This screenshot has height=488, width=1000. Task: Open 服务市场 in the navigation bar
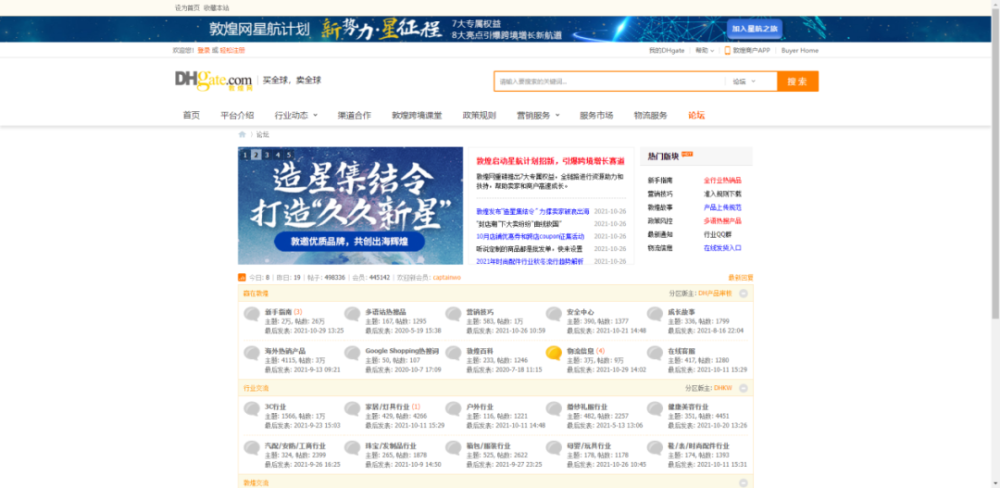click(x=596, y=115)
